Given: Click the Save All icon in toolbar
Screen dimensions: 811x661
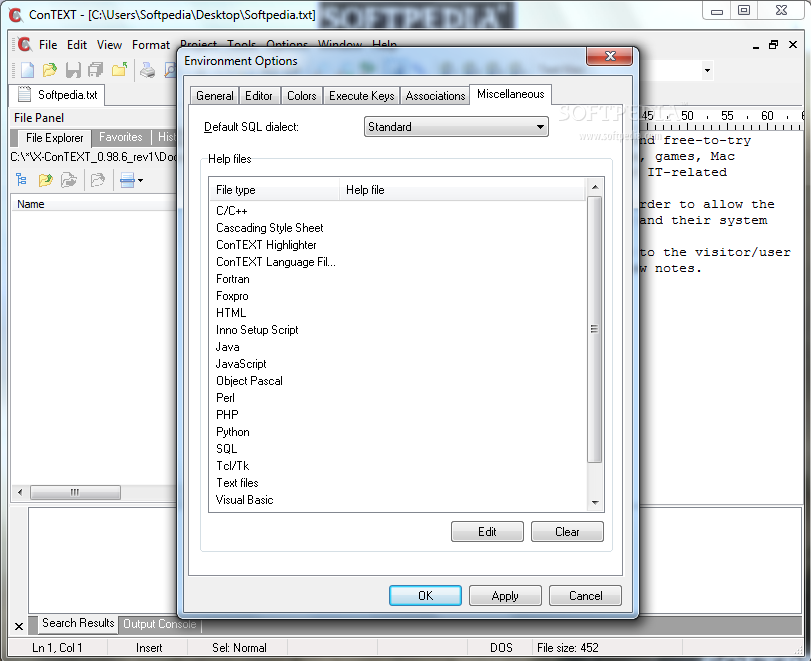Looking at the screenshot, I should [96, 70].
